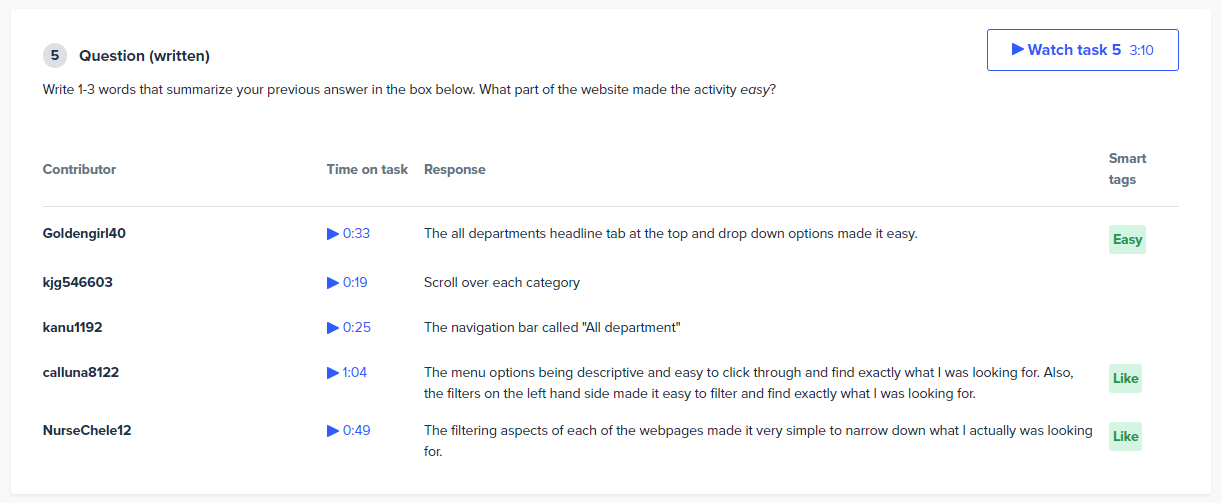
Task: Play kjg546603's 0:19 task clip
Action: click(347, 282)
